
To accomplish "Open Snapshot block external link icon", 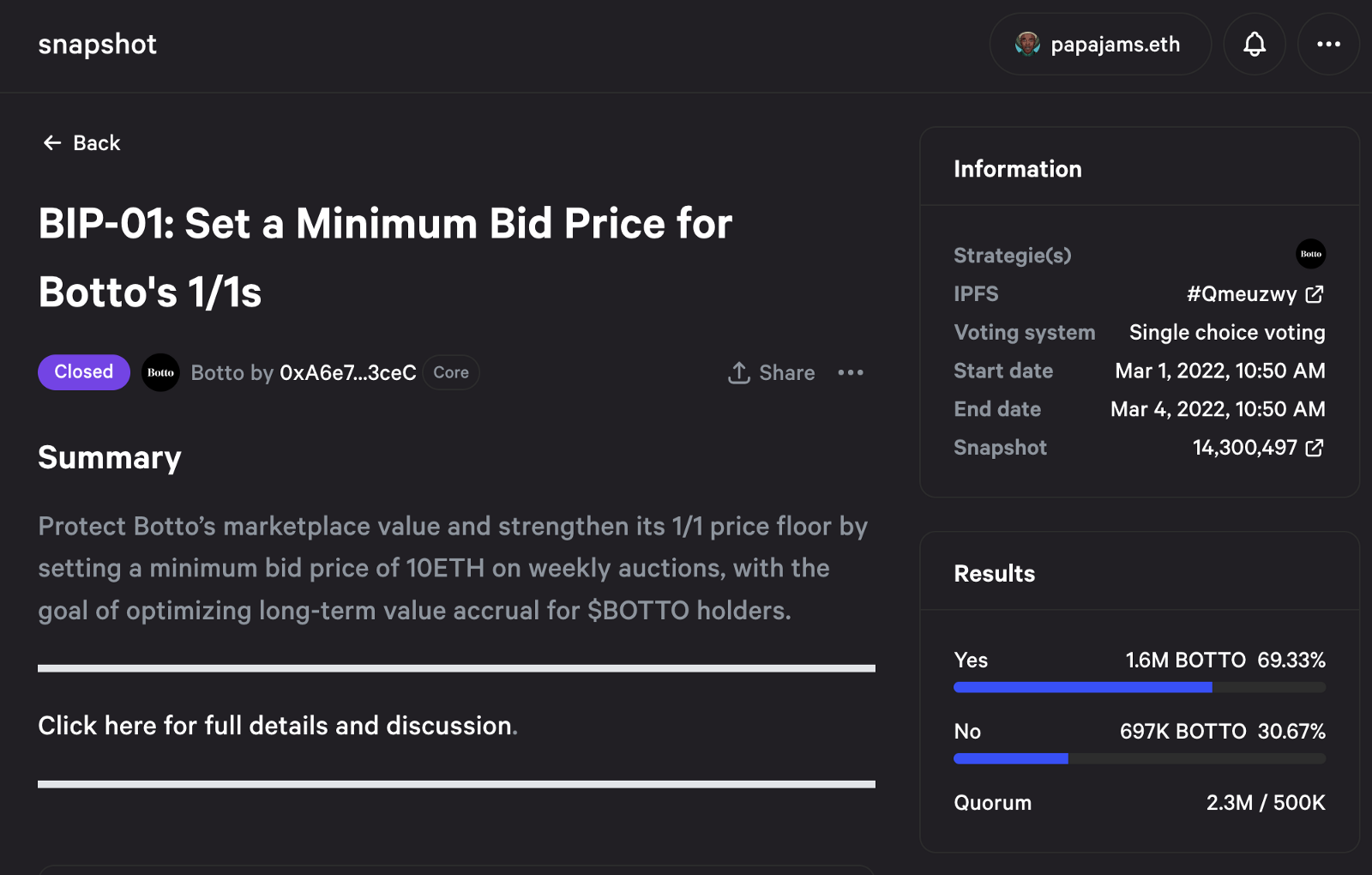I will pos(1315,448).
